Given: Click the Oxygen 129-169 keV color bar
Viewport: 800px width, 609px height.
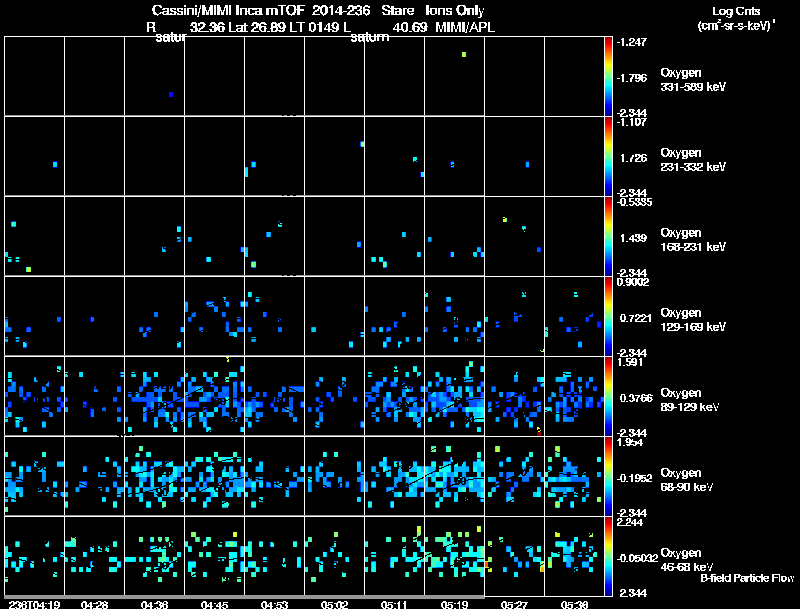Looking at the screenshot, I should pos(609,317).
